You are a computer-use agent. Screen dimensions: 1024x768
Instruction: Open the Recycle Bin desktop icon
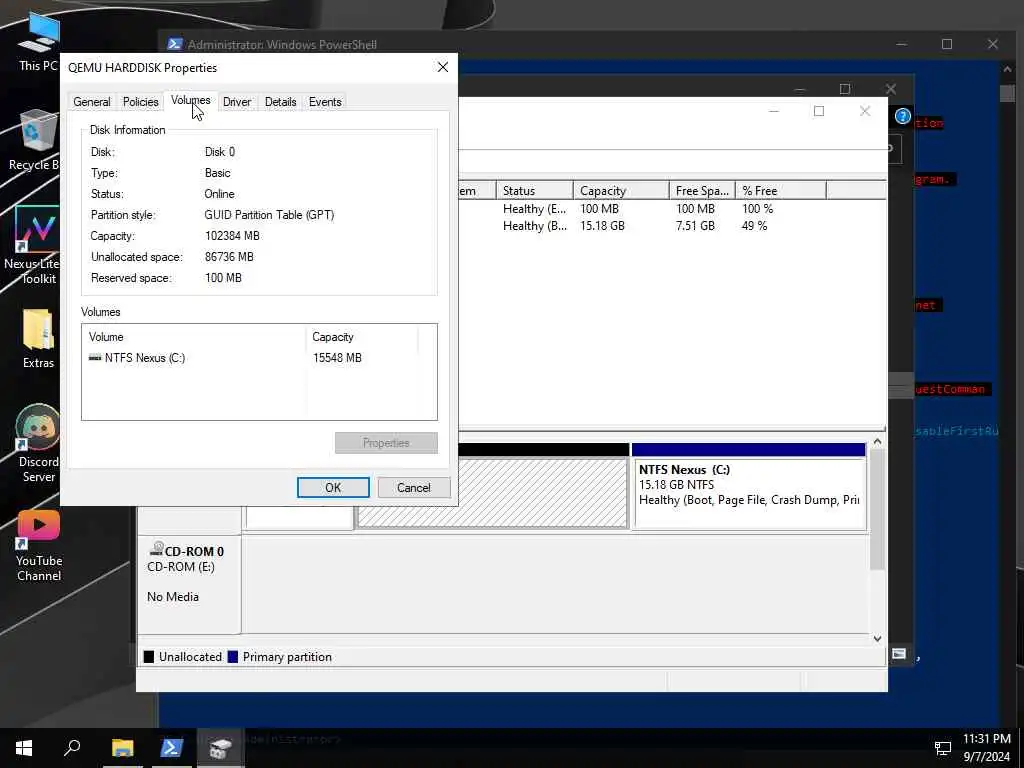point(34,140)
